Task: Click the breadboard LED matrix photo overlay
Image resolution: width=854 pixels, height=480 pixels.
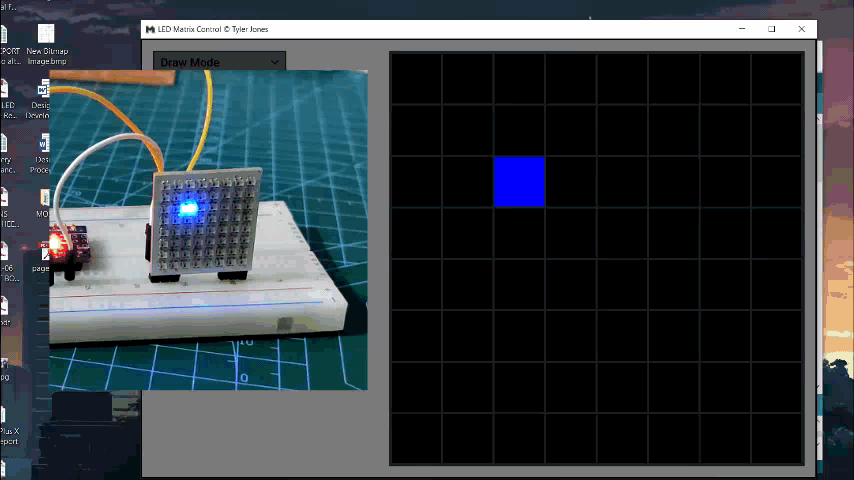Action: tap(208, 230)
